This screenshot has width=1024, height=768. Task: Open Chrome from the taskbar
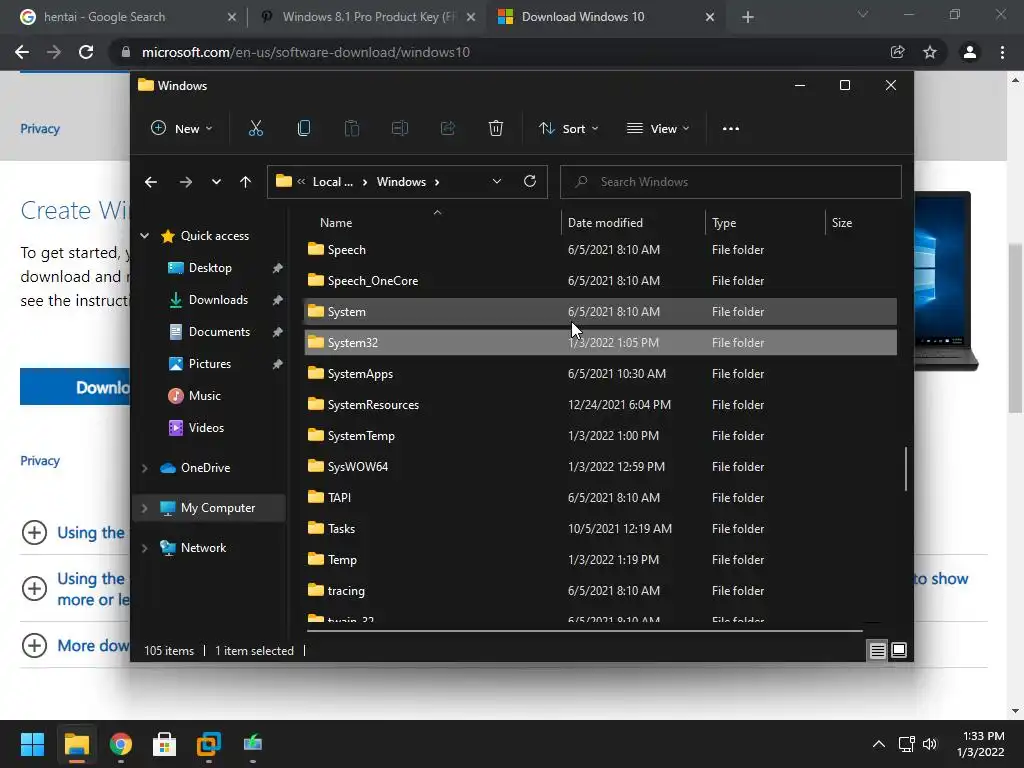(x=121, y=744)
